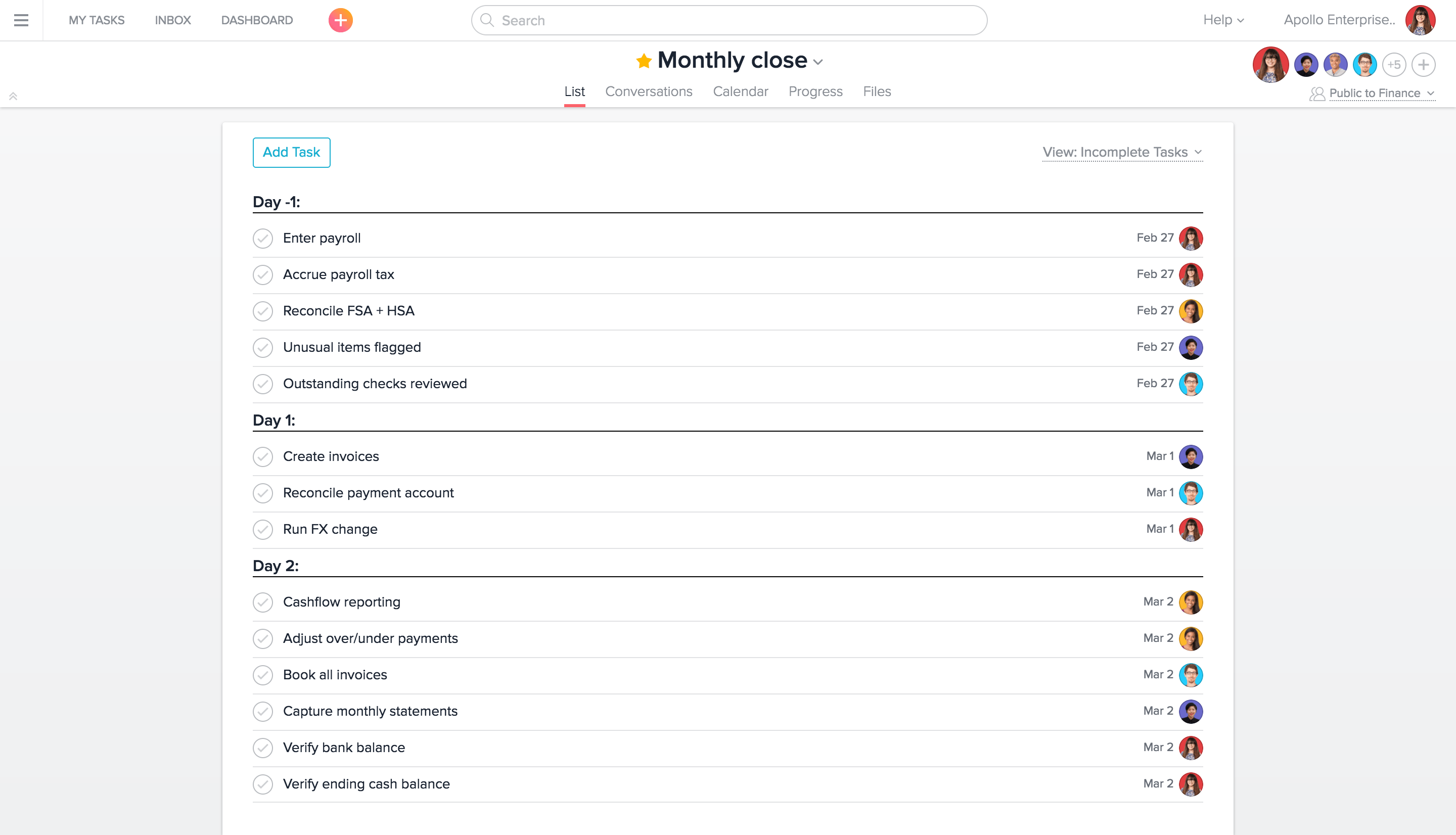Mark Enter payroll task complete
Viewport: 1456px width, 835px height.
click(263, 238)
